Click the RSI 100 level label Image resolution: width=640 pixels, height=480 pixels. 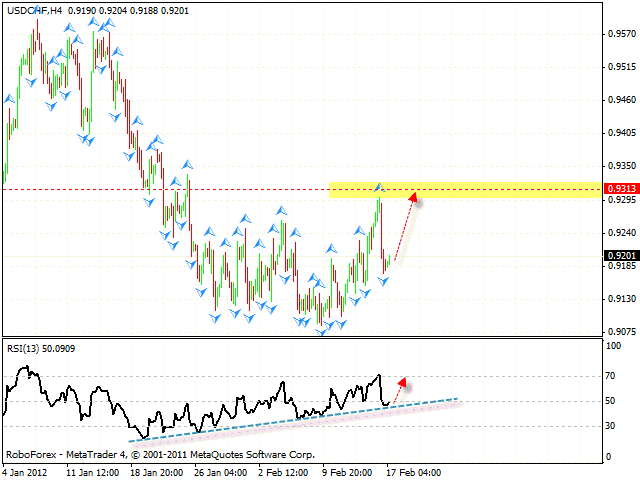[614, 345]
